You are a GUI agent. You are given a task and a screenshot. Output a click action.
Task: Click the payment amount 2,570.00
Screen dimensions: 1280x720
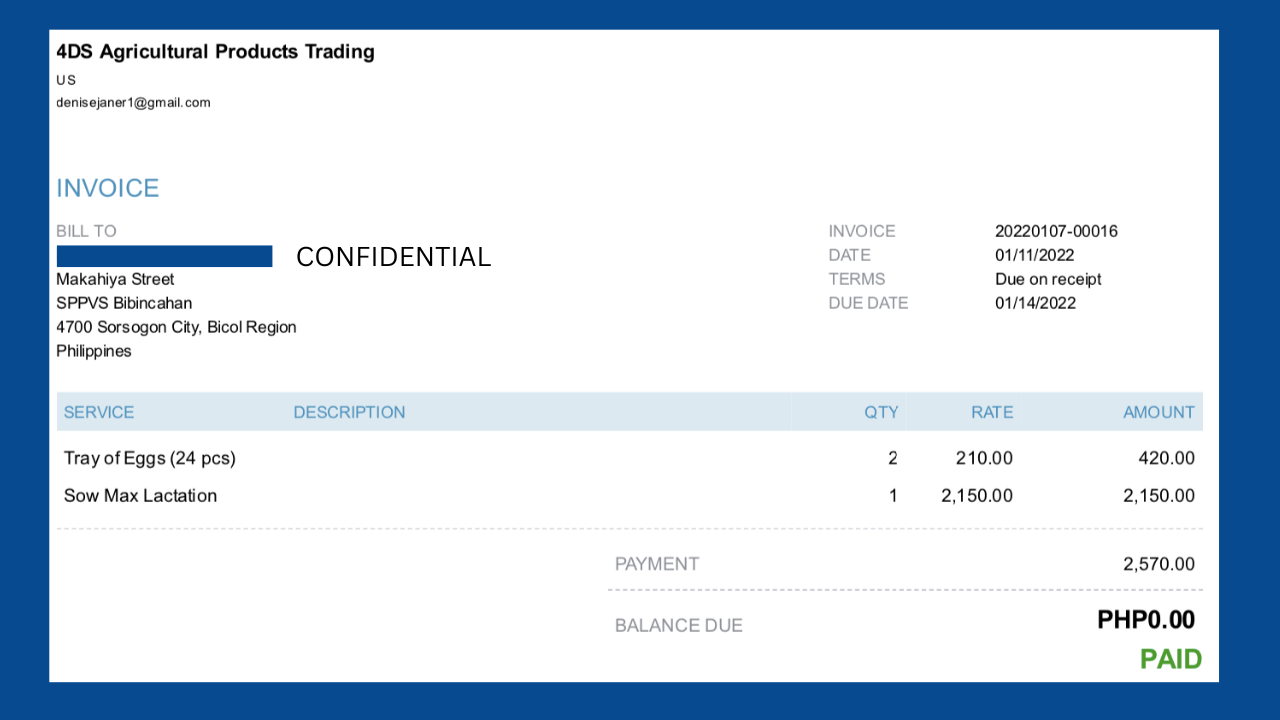click(1158, 564)
